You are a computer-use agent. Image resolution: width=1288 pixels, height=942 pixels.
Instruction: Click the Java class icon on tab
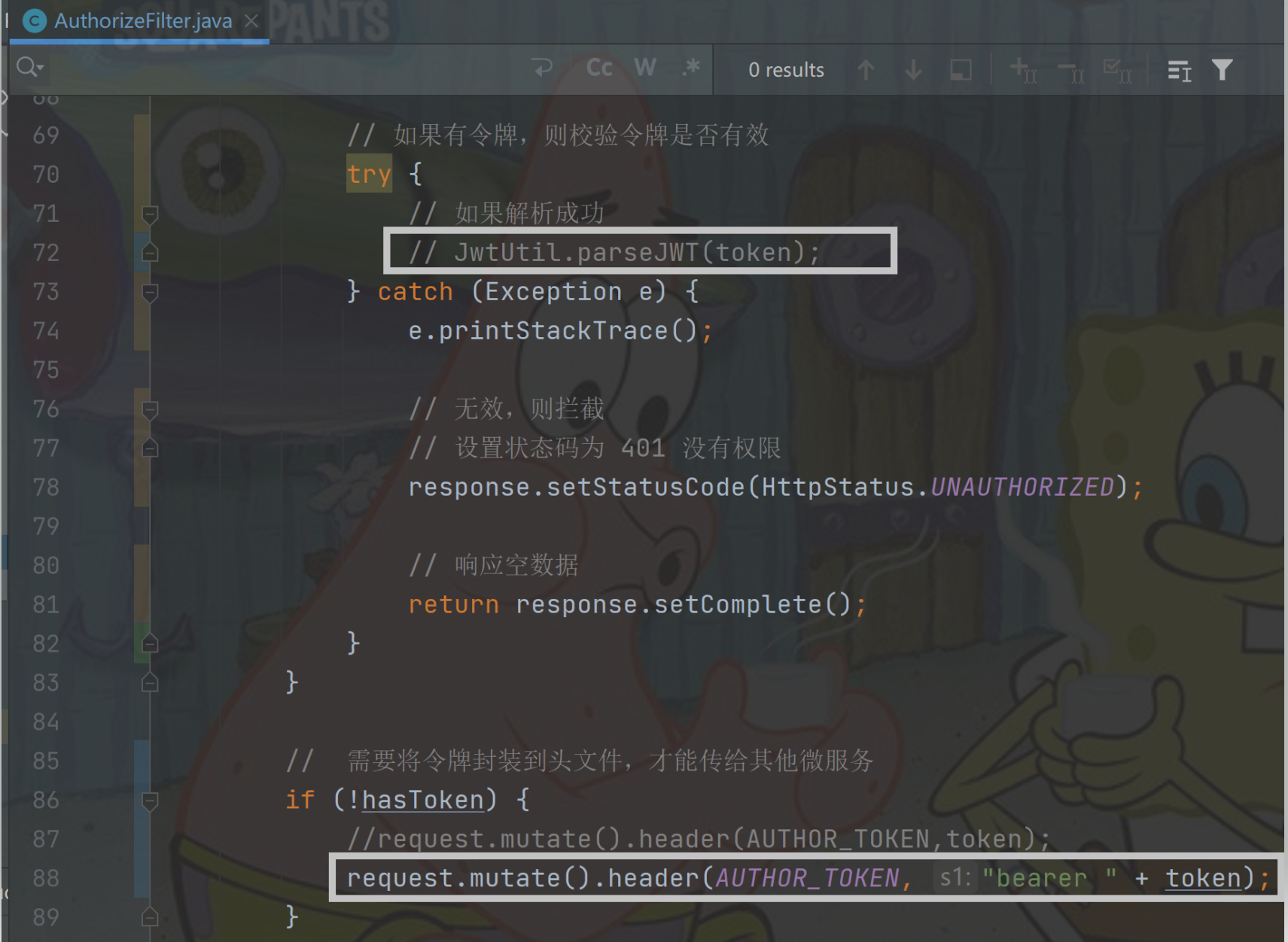[x=35, y=21]
